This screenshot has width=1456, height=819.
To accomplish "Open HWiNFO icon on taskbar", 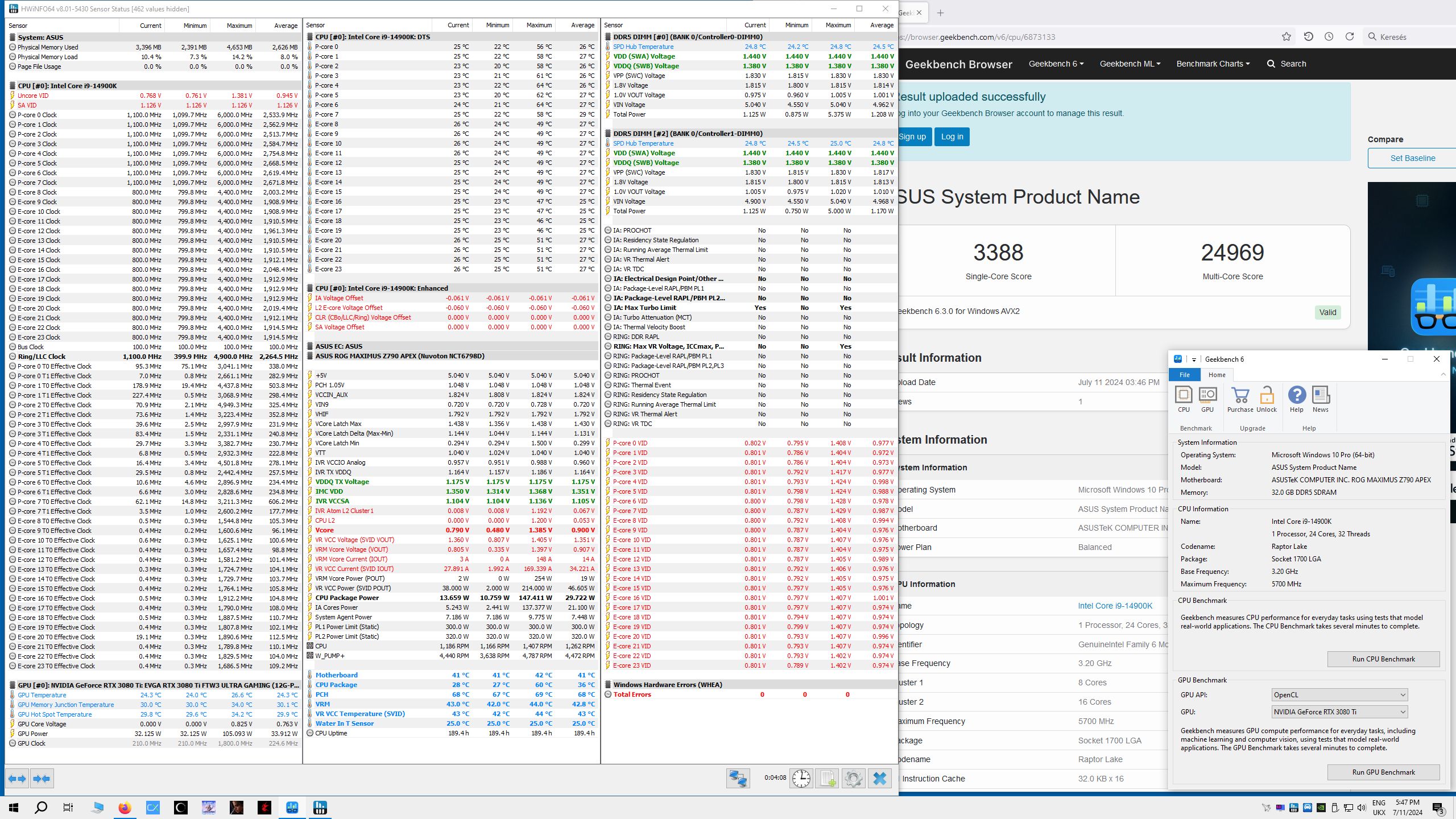I will tap(320, 808).
